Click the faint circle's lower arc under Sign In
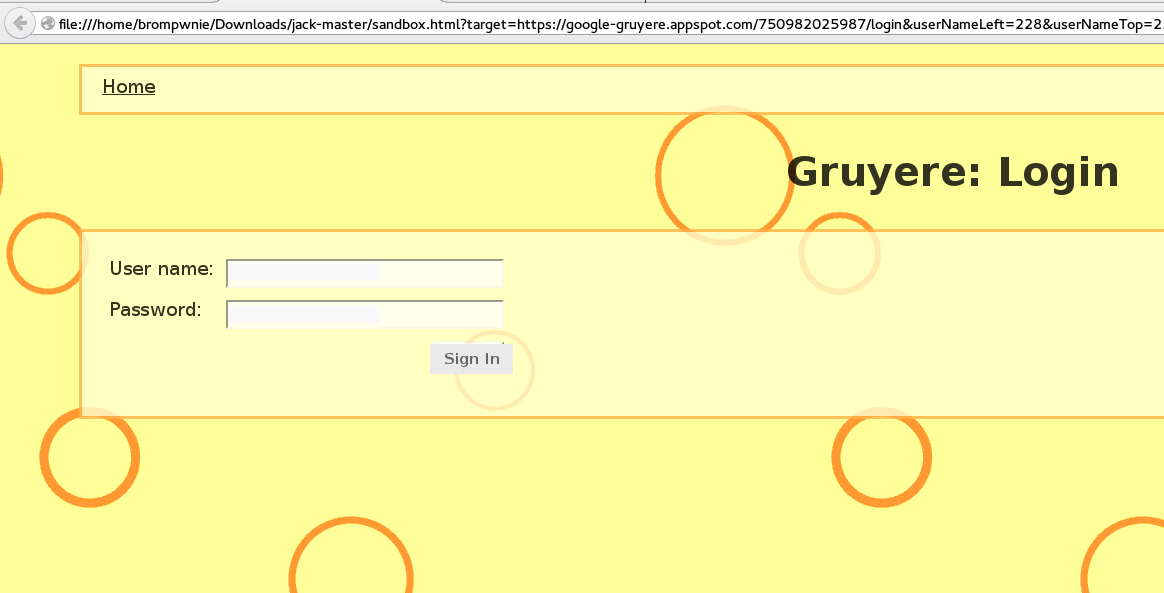Viewport: 1164px width, 593px height. [x=494, y=406]
